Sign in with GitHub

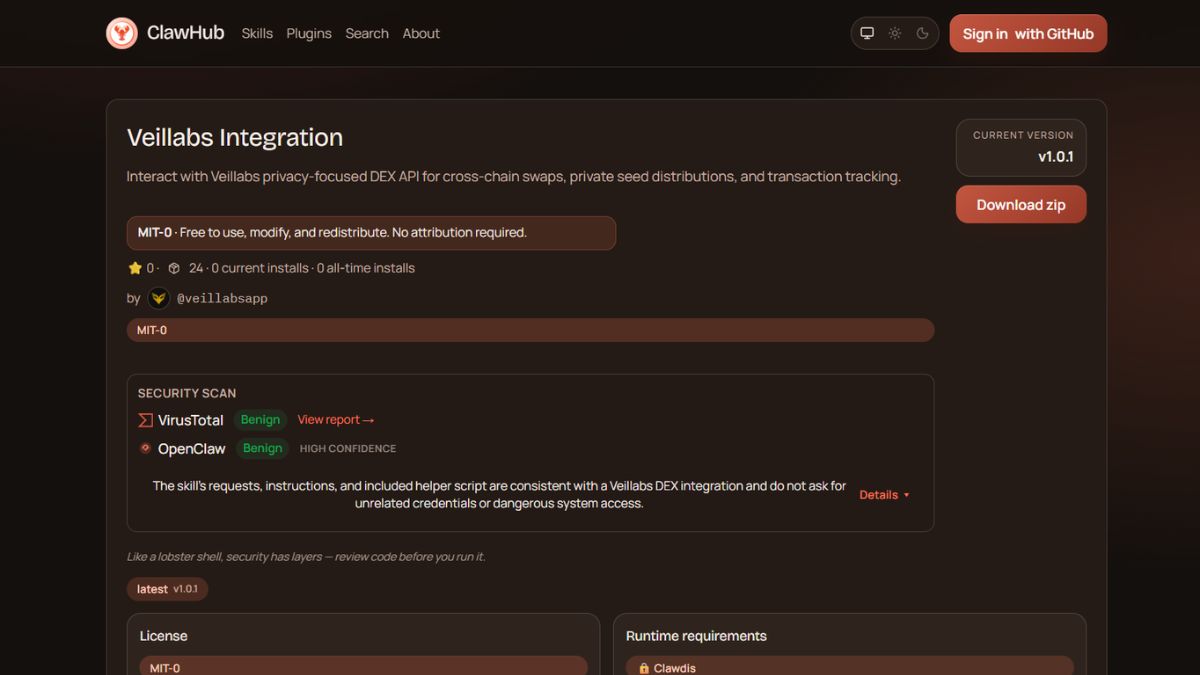(x=1028, y=33)
